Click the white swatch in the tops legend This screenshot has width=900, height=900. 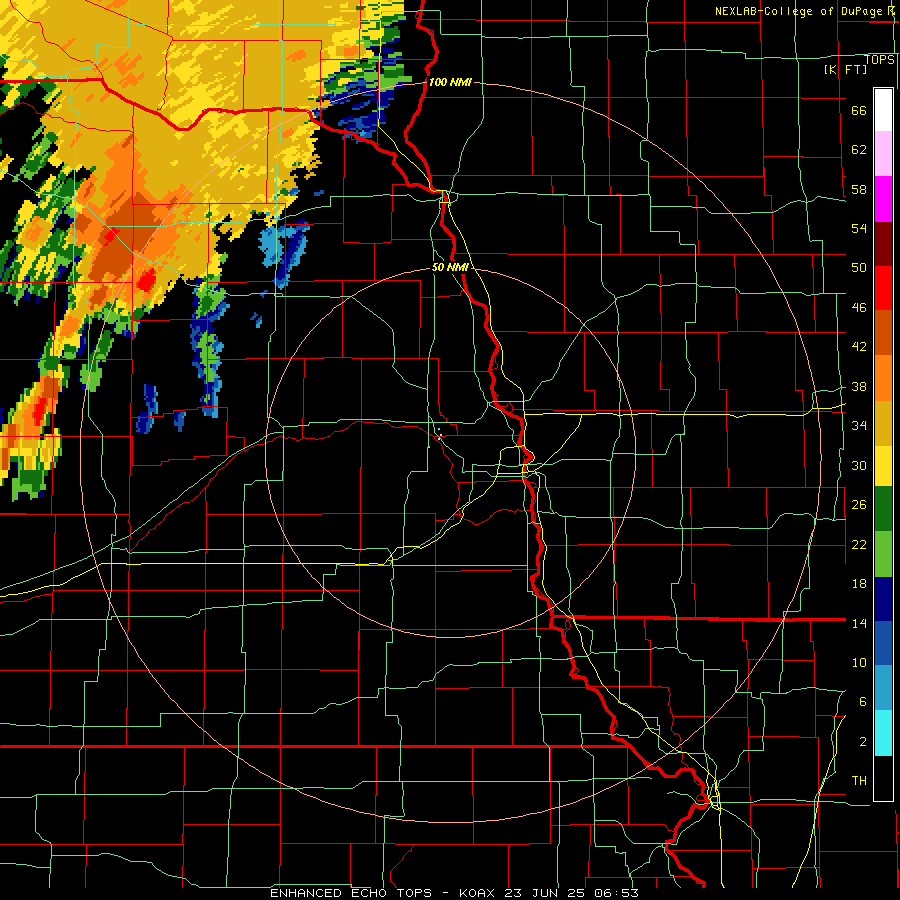click(883, 110)
